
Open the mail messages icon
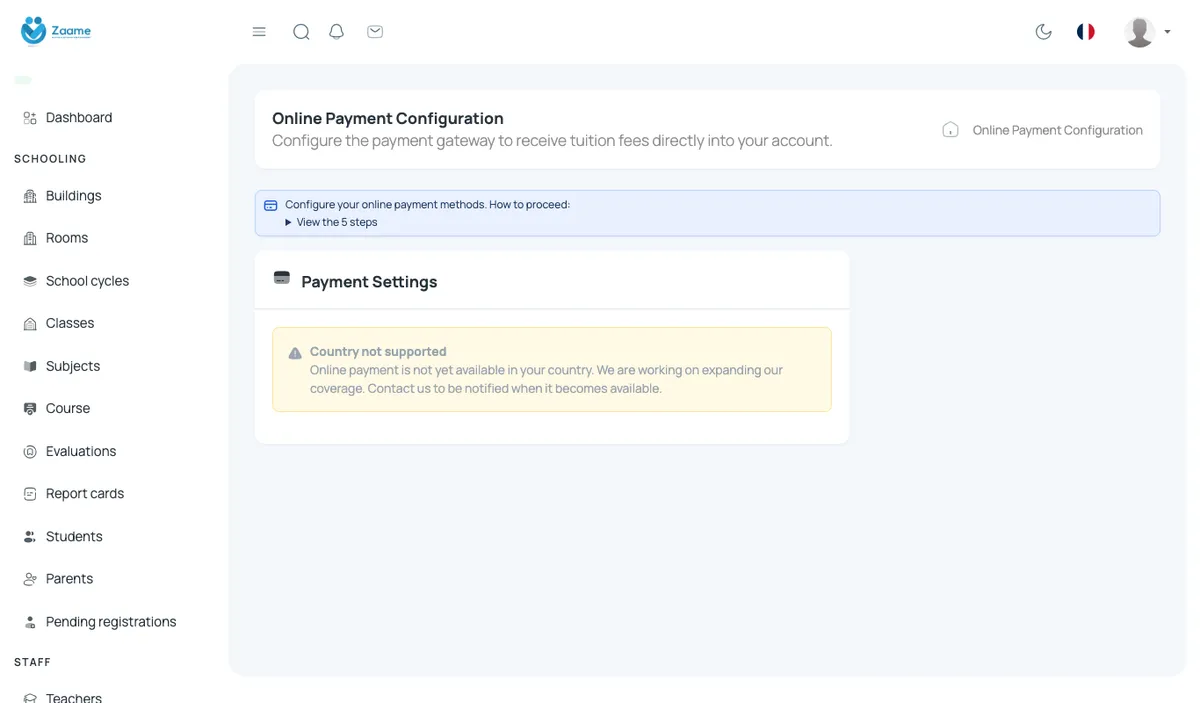(x=375, y=32)
